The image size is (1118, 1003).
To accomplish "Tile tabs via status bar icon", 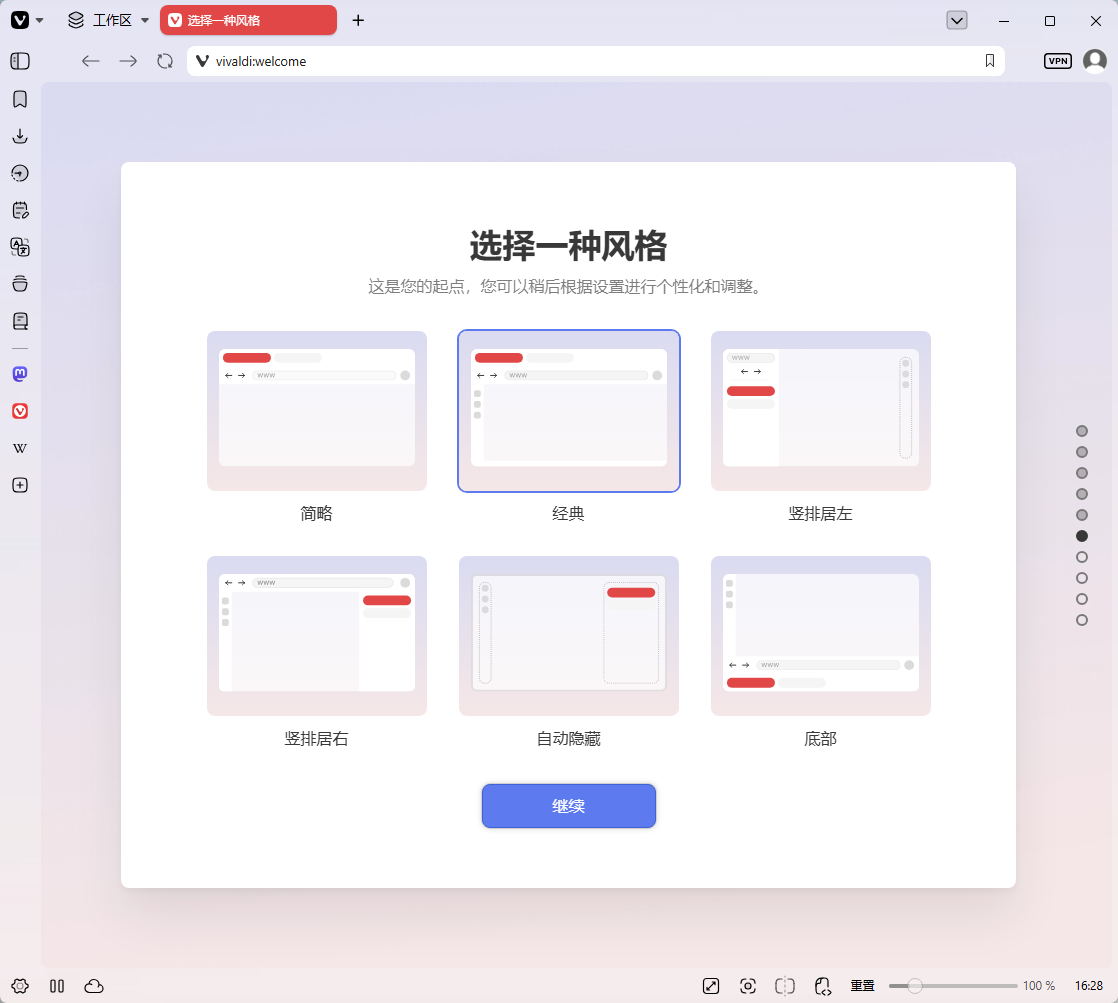I will pyautogui.click(x=57, y=986).
